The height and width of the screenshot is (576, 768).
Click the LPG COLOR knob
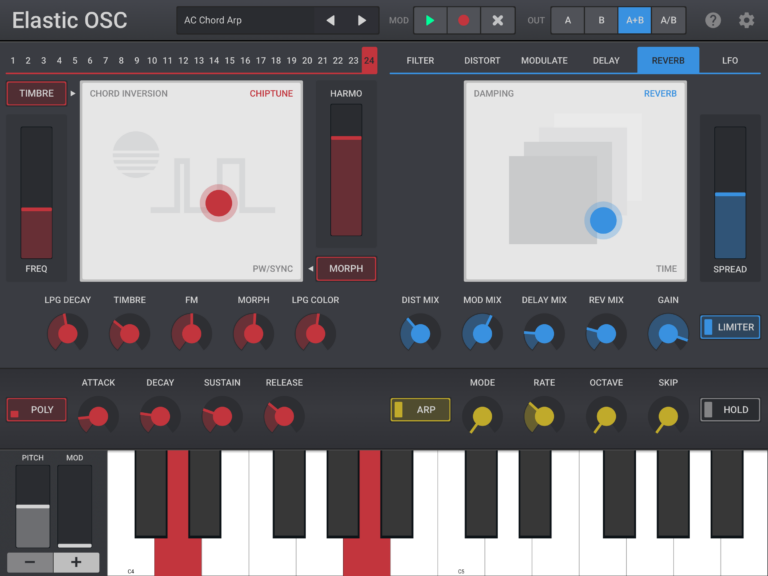click(x=315, y=333)
